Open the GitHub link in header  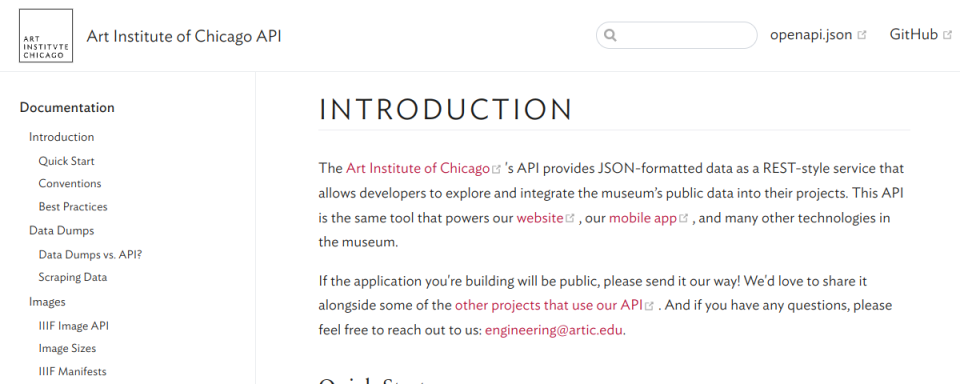(x=913, y=35)
